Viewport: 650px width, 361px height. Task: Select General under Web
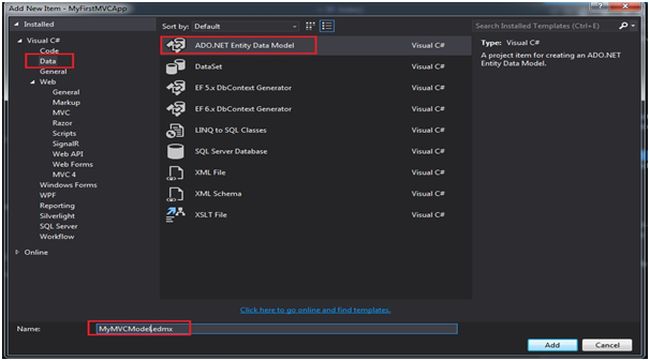(66, 92)
